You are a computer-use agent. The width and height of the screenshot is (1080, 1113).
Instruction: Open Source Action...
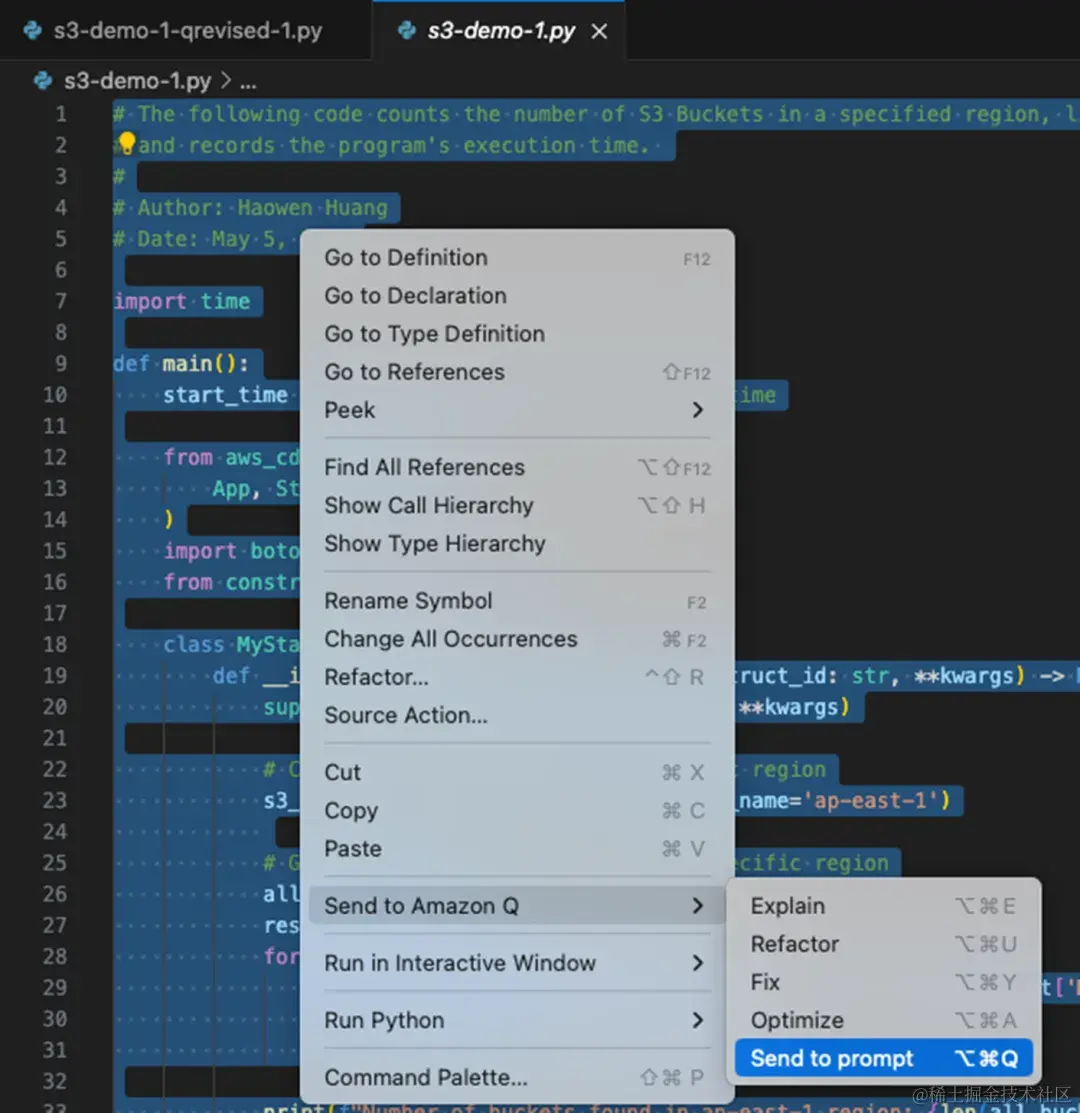(517, 716)
